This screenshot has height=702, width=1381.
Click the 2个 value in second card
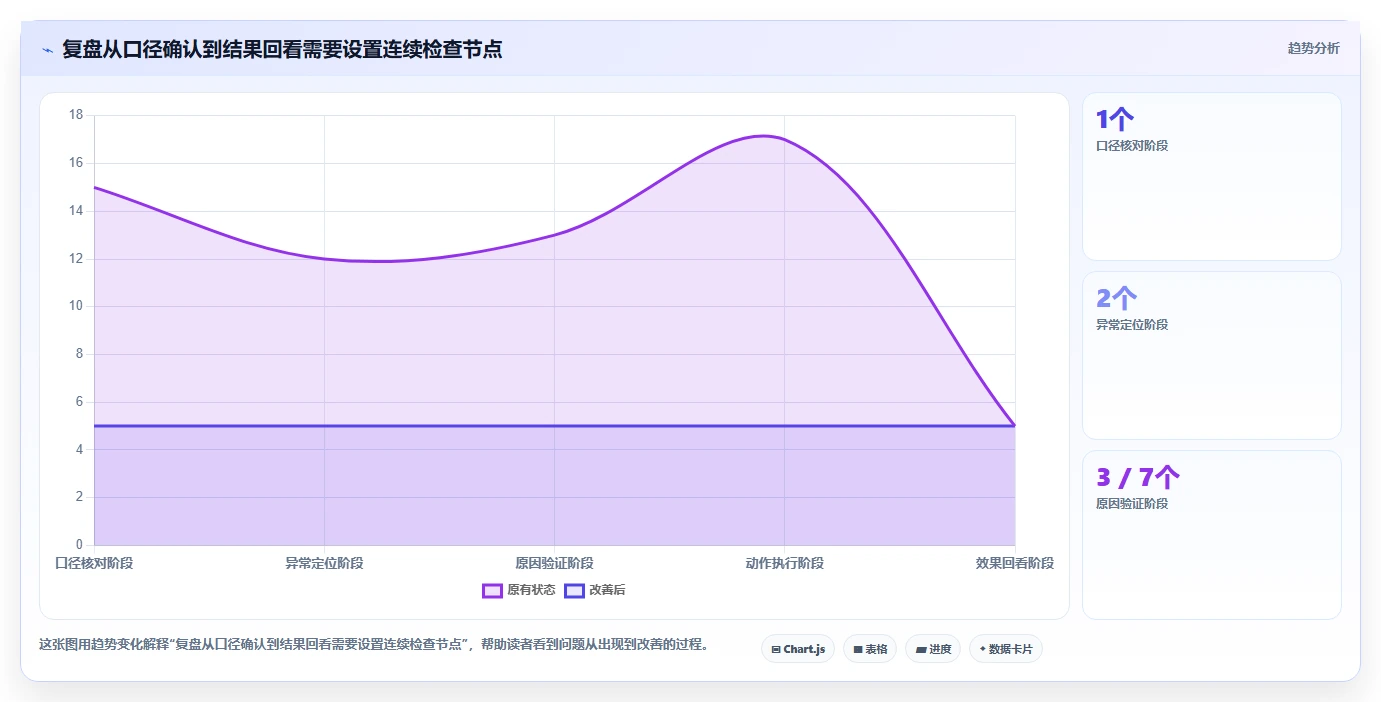[x=1117, y=299]
